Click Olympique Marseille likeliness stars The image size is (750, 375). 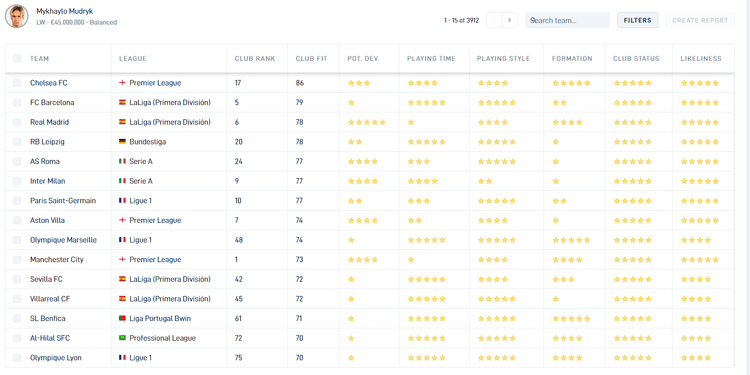click(696, 240)
